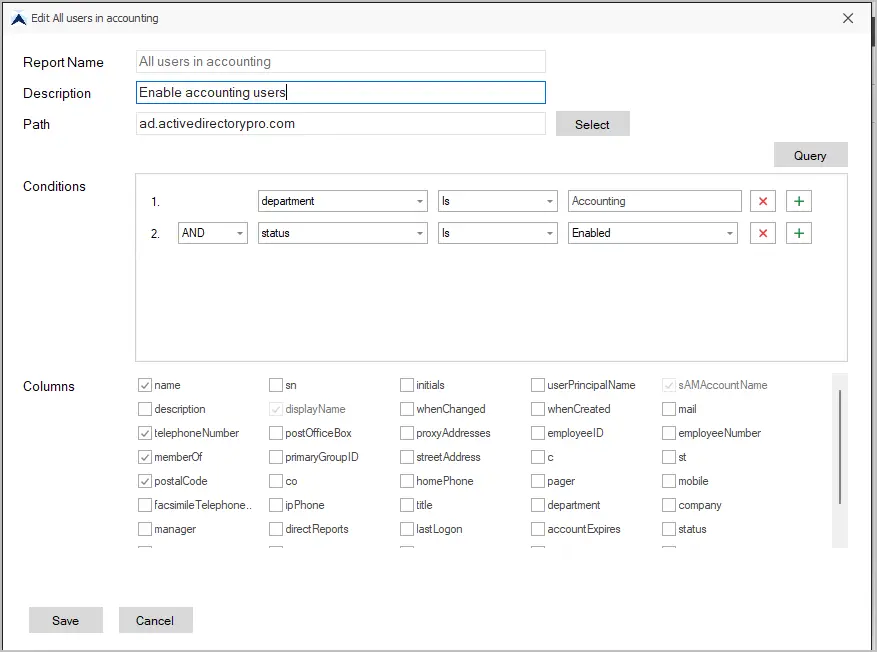This screenshot has height=652, width=877.
Task: Check the mail column checkbox
Action: pyautogui.click(x=668, y=409)
